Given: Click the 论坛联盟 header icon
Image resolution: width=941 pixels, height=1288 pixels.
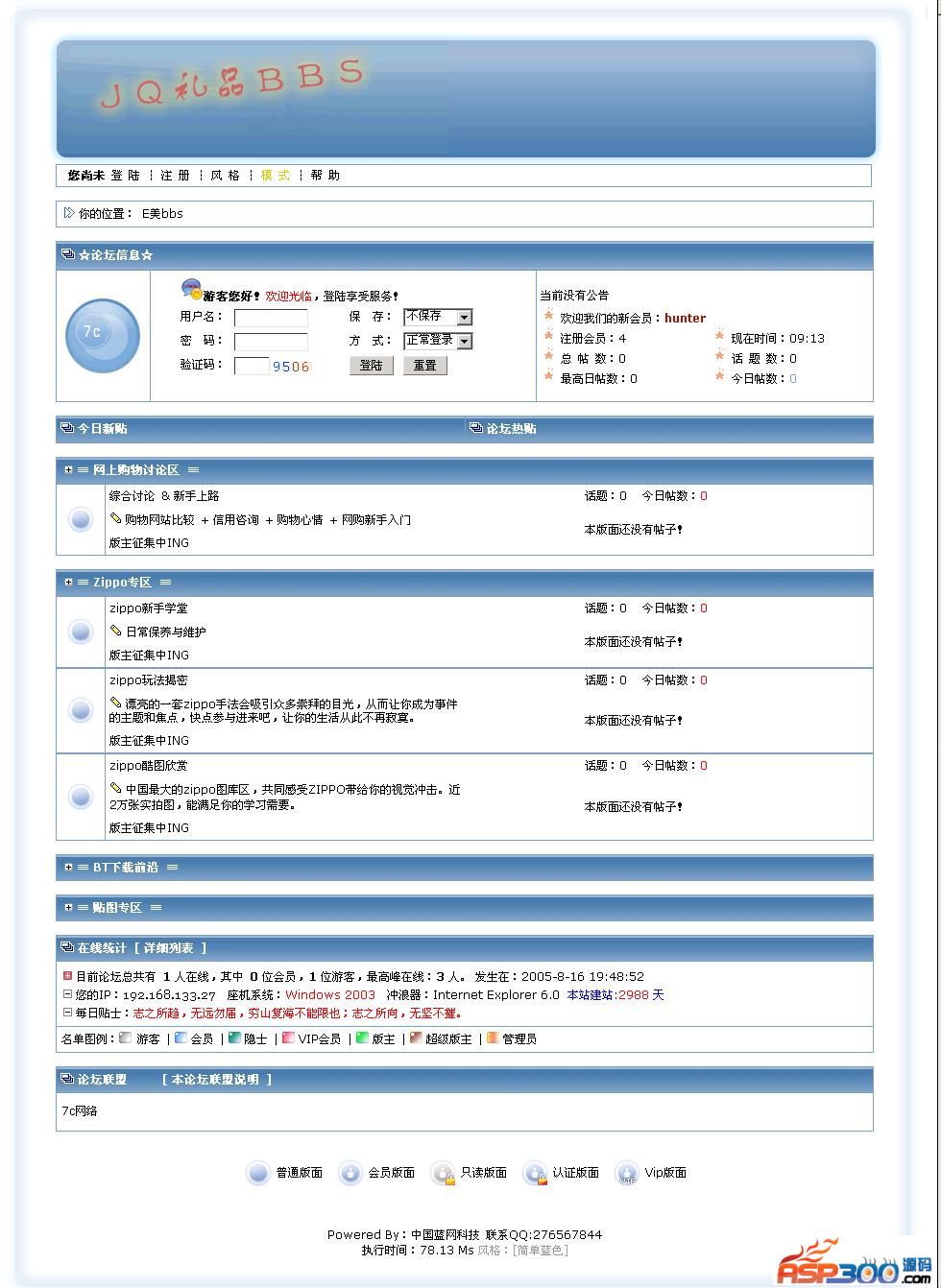Looking at the screenshot, I should 67,1079.
